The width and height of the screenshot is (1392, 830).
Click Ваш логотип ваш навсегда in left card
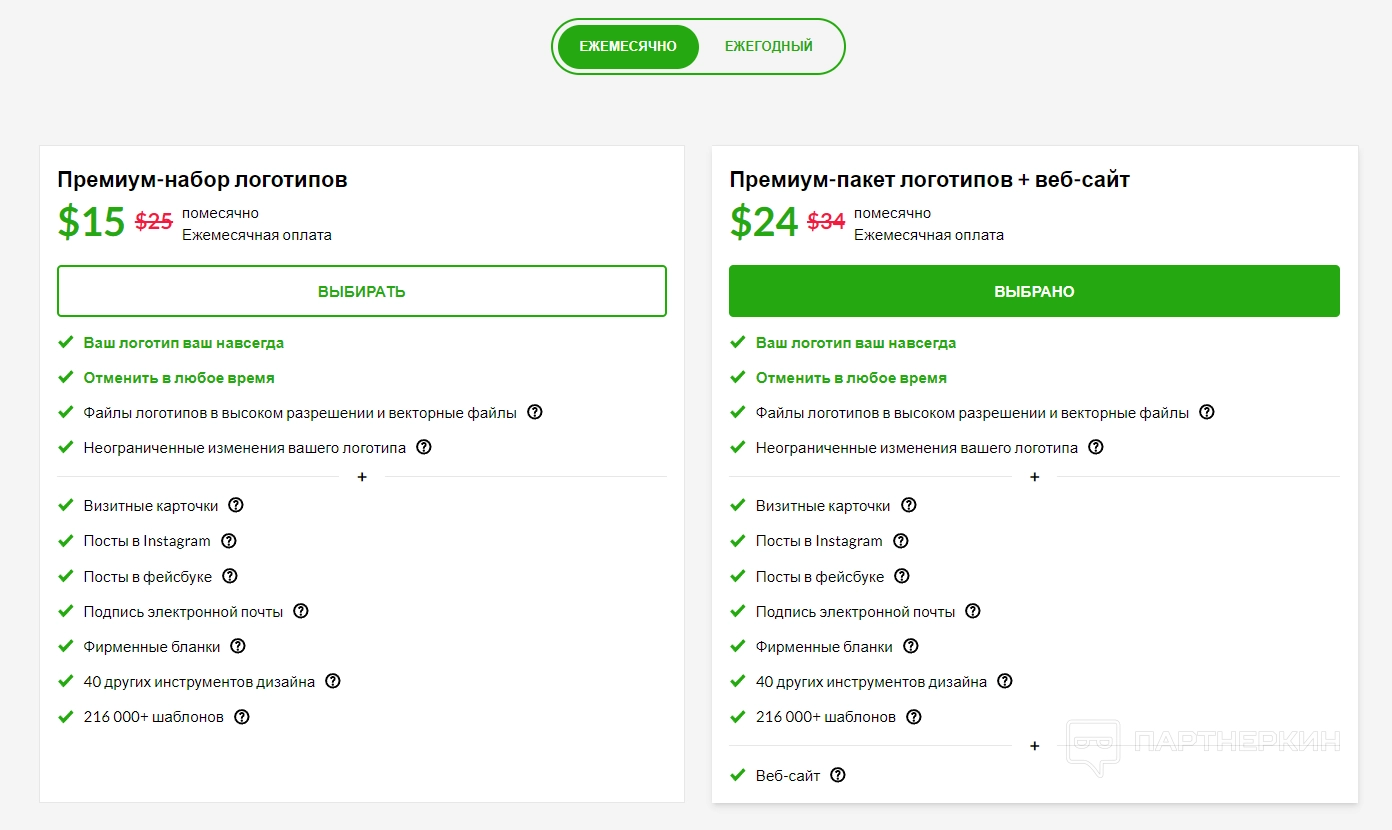[x=184, y=343]
